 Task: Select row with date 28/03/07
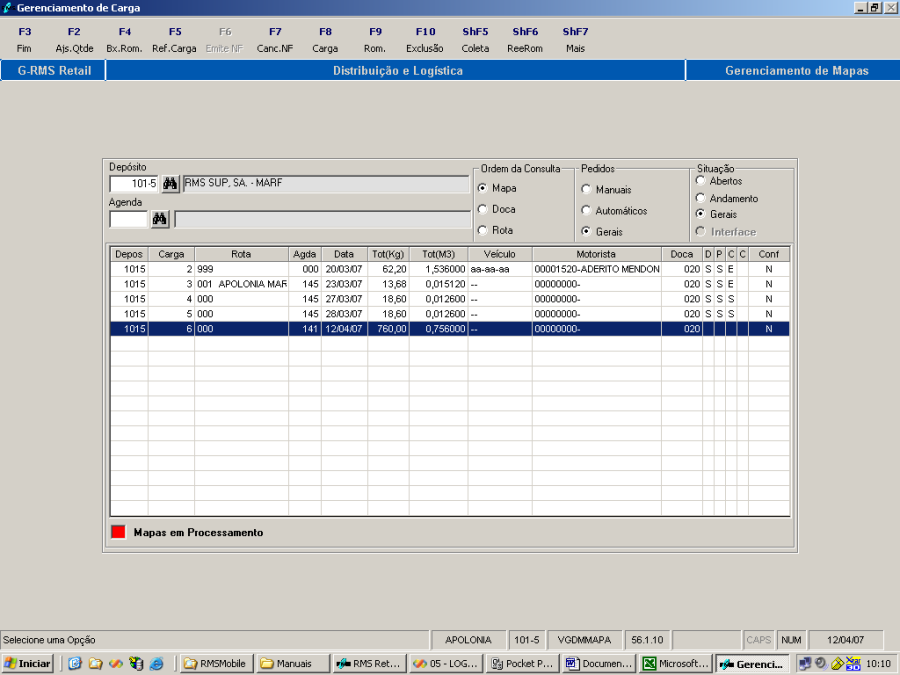(450, 314)
